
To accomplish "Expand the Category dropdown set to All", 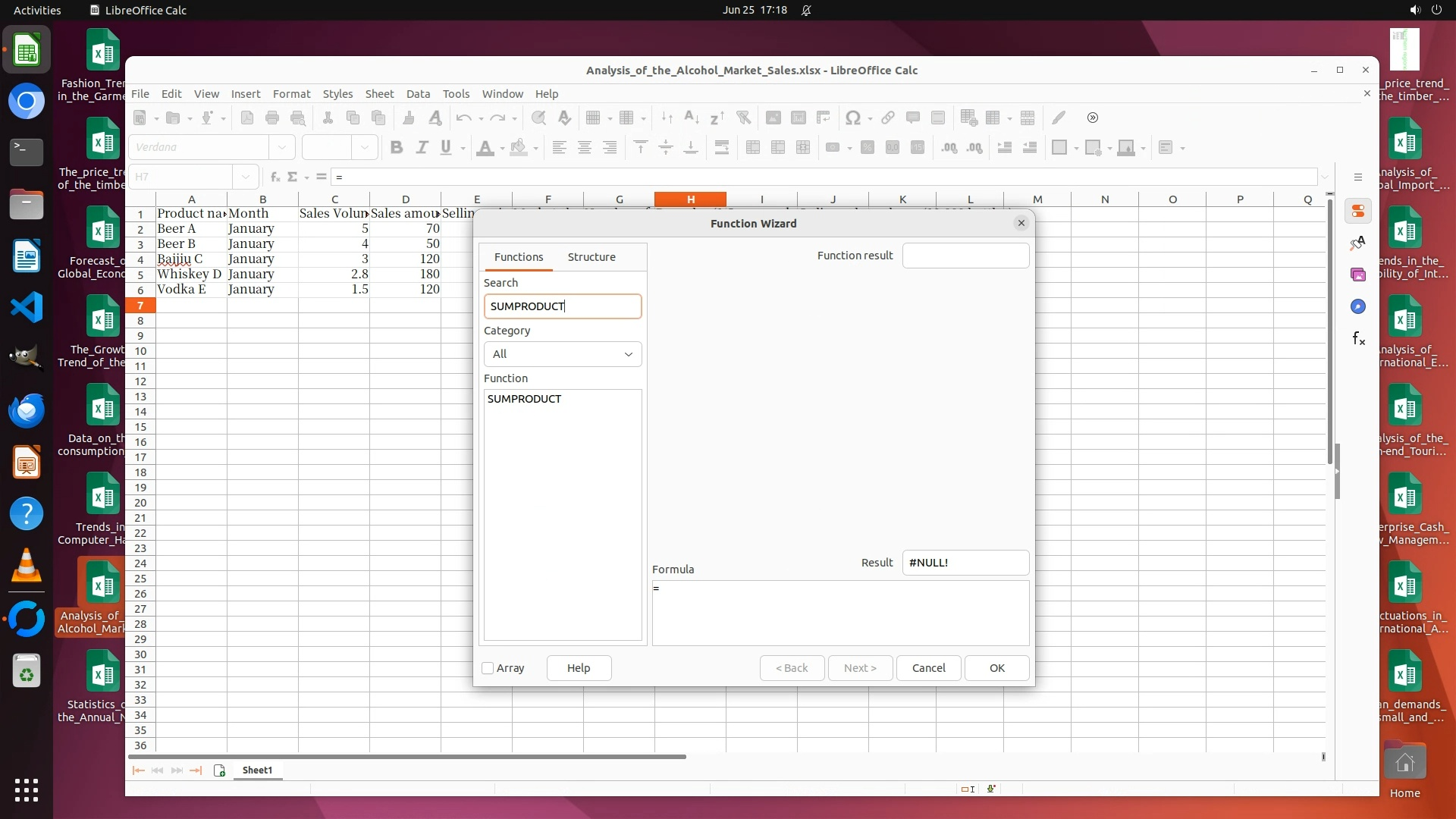I will [563, 354].
